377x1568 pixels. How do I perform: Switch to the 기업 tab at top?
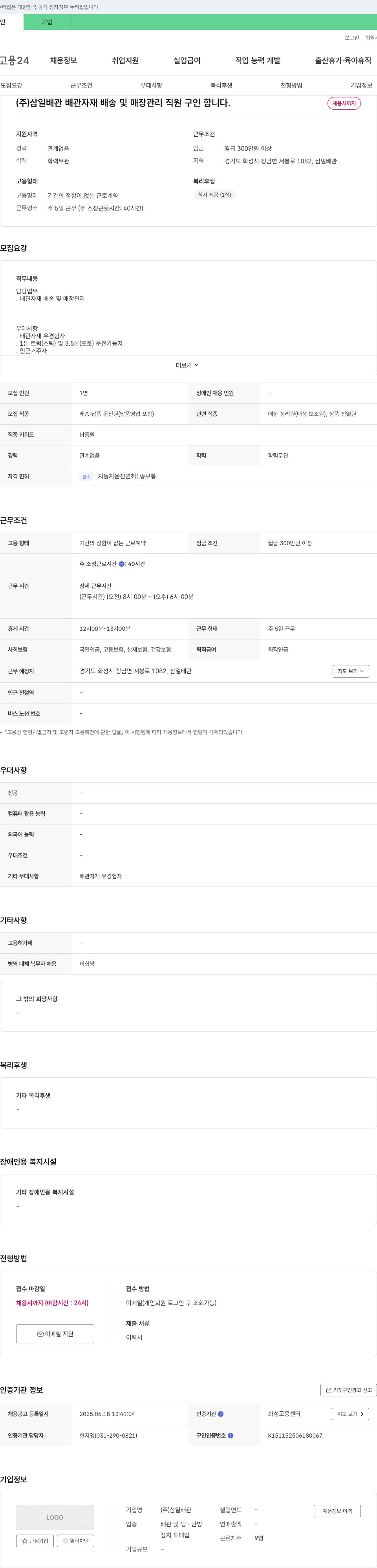point(47,22)
